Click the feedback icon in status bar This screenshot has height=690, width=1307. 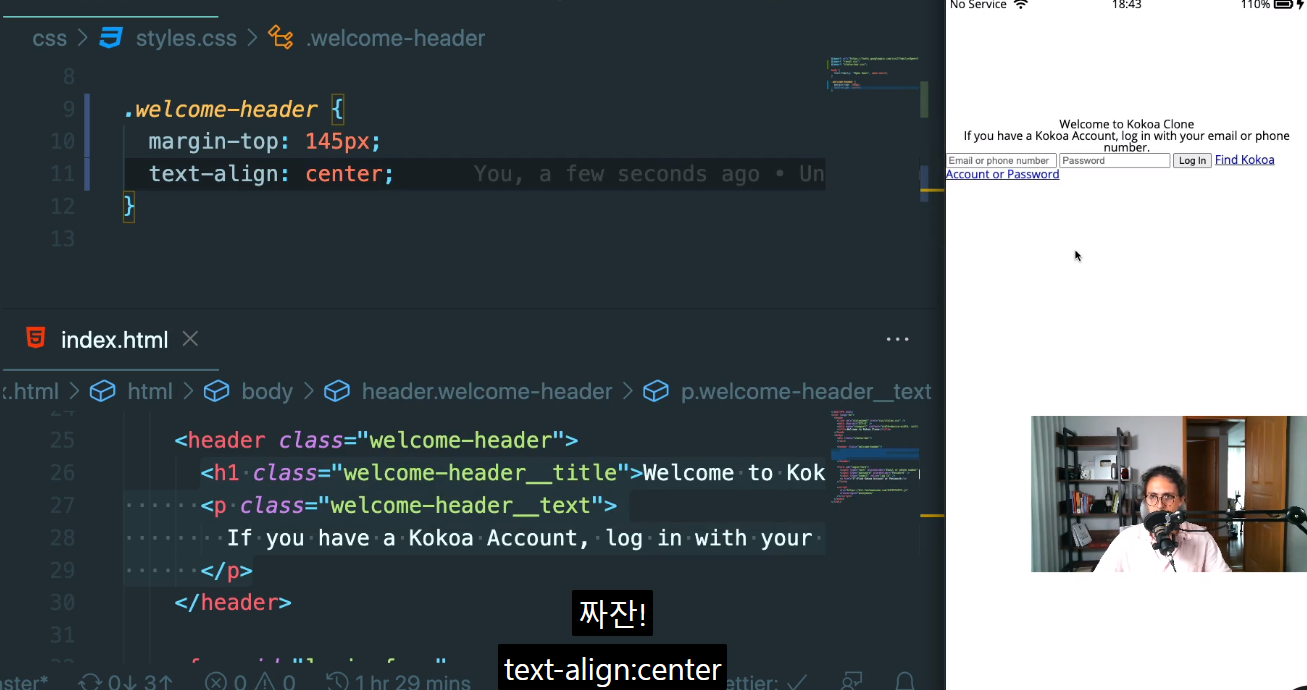852,682
